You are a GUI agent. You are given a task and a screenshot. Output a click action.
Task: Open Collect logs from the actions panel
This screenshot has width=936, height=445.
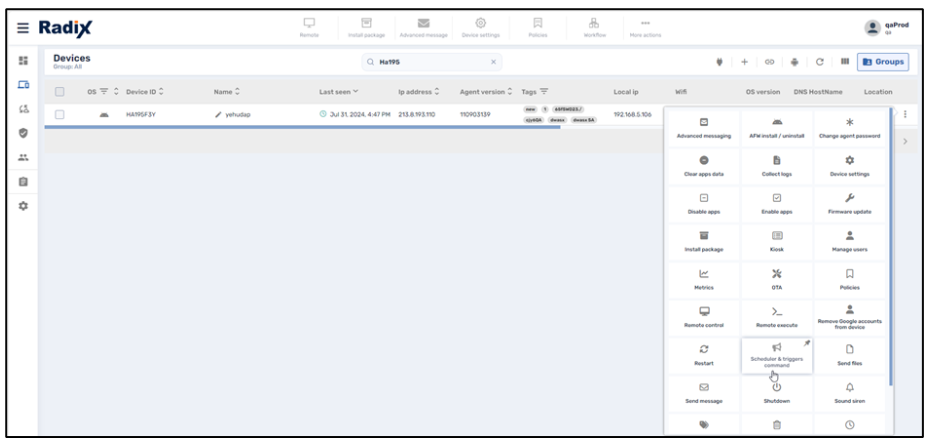[777, 165]
